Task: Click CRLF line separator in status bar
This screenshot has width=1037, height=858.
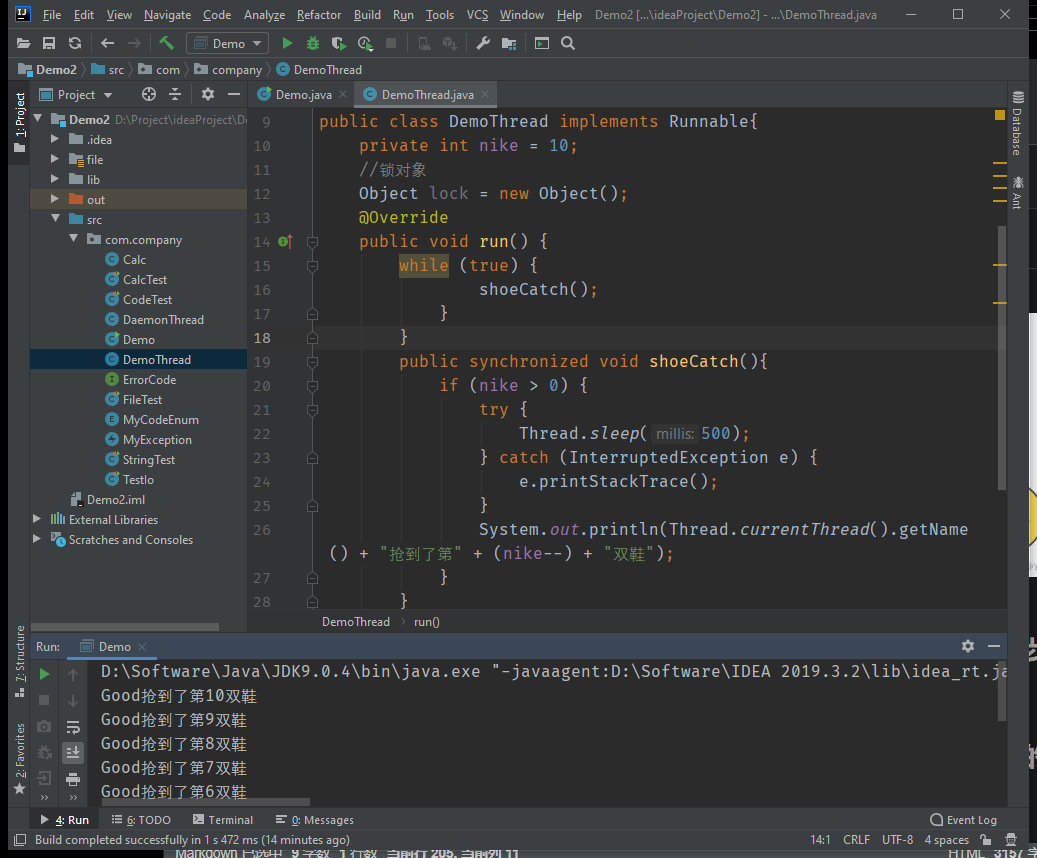Action: 856,839
